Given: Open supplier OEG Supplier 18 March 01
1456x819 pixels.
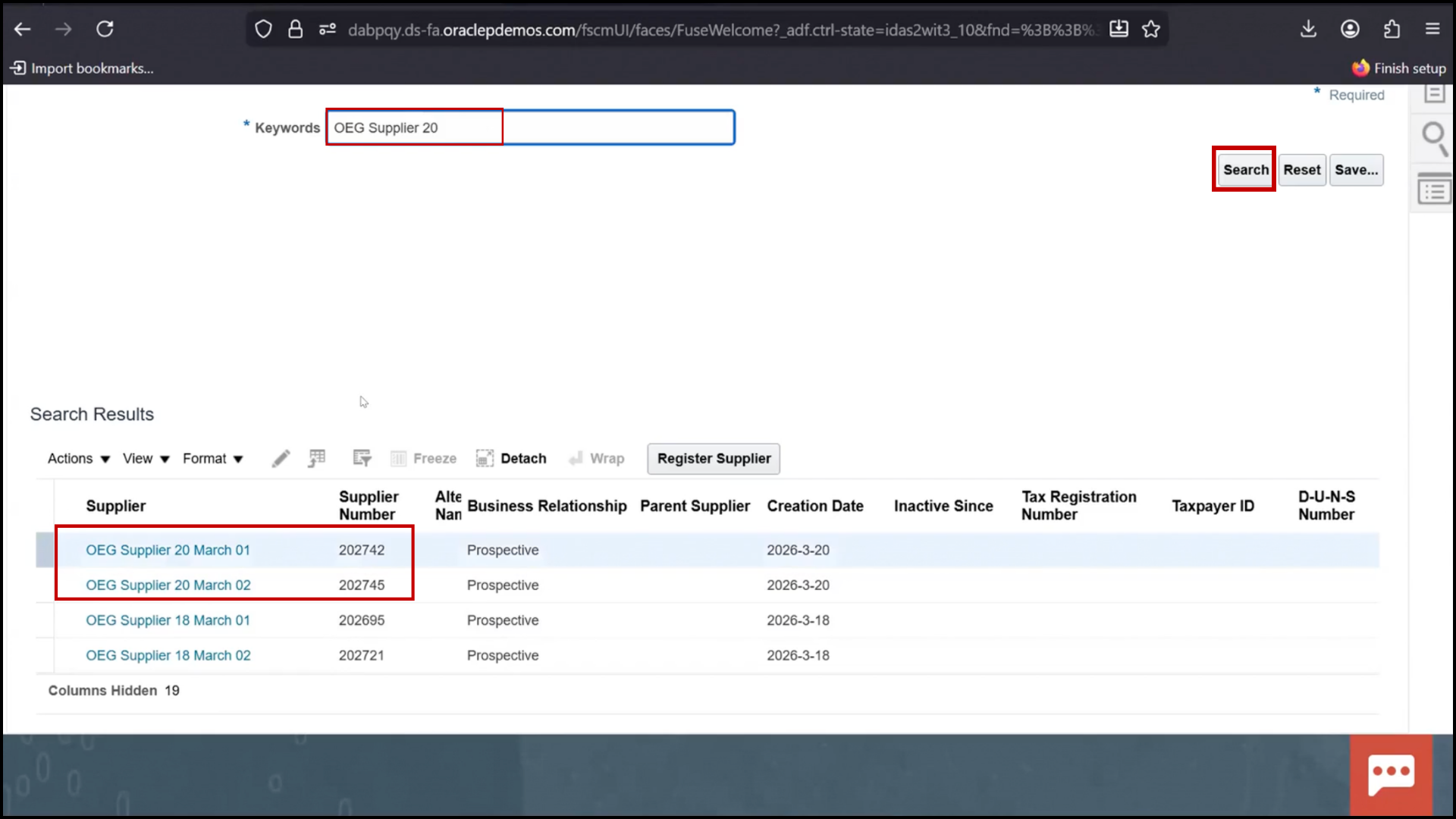Looking at the screenshot, I should tap(168, 620).
